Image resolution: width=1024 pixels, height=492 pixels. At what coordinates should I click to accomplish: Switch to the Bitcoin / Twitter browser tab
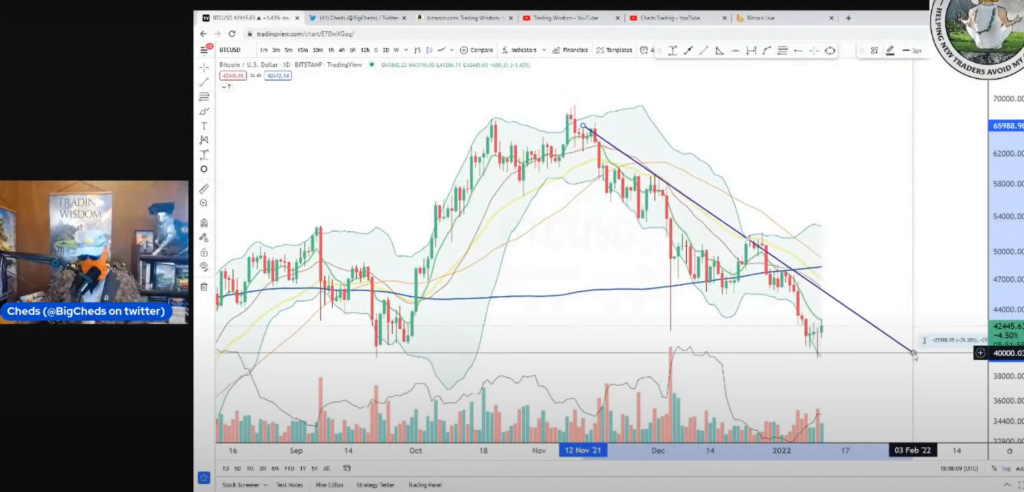(x=358, y=18)
